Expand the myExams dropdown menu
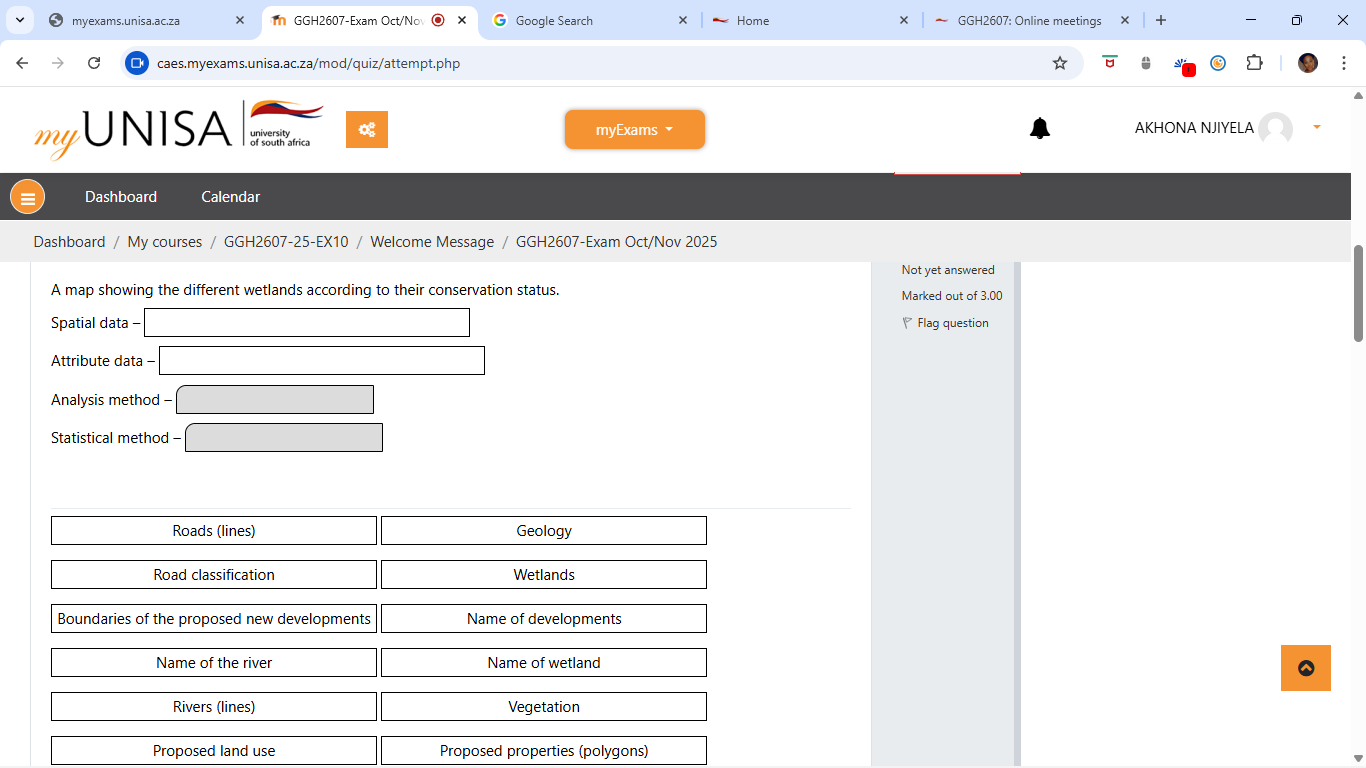 coord(635,130)
